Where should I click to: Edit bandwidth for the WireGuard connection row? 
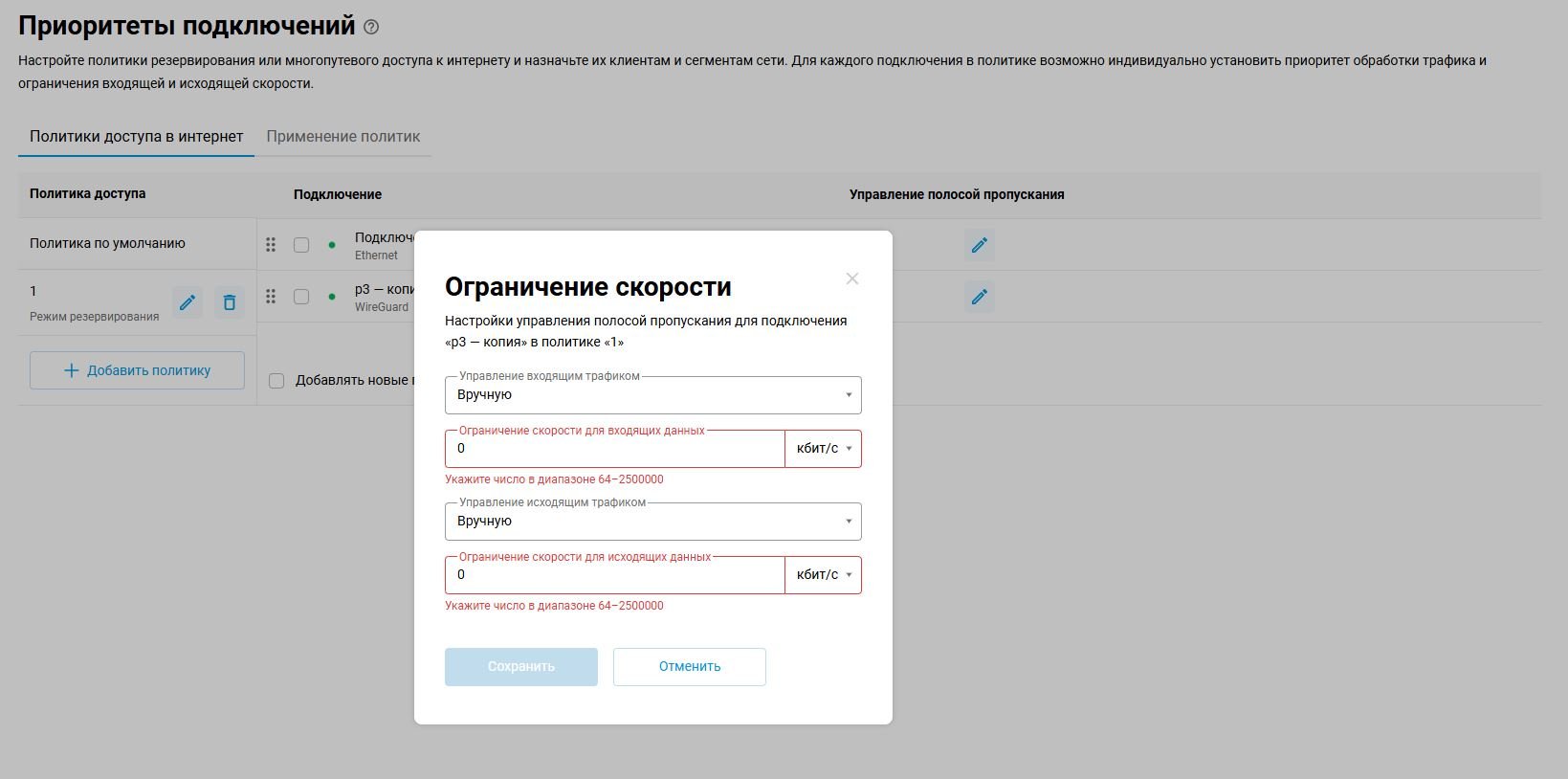tap(979, 297)
